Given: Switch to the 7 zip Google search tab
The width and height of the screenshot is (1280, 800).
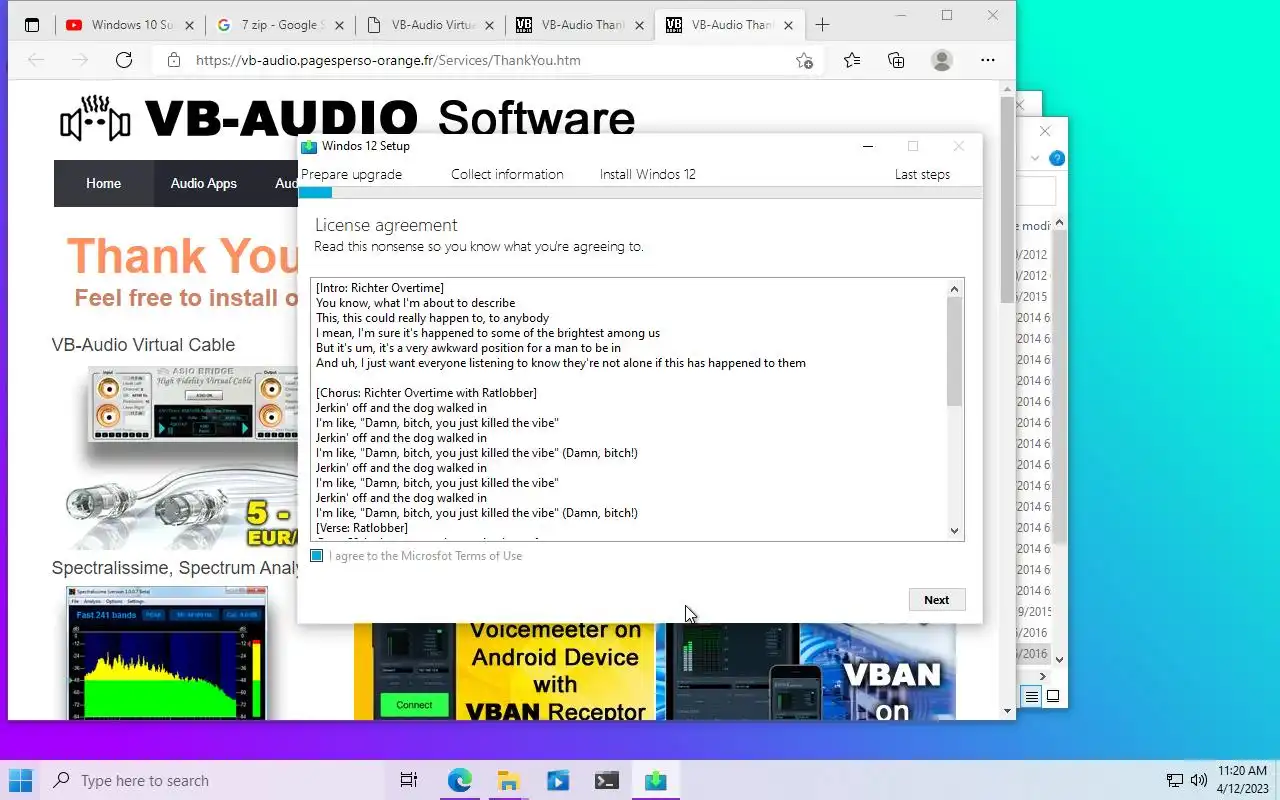Looking at the screenshot, I should point(279,25).
